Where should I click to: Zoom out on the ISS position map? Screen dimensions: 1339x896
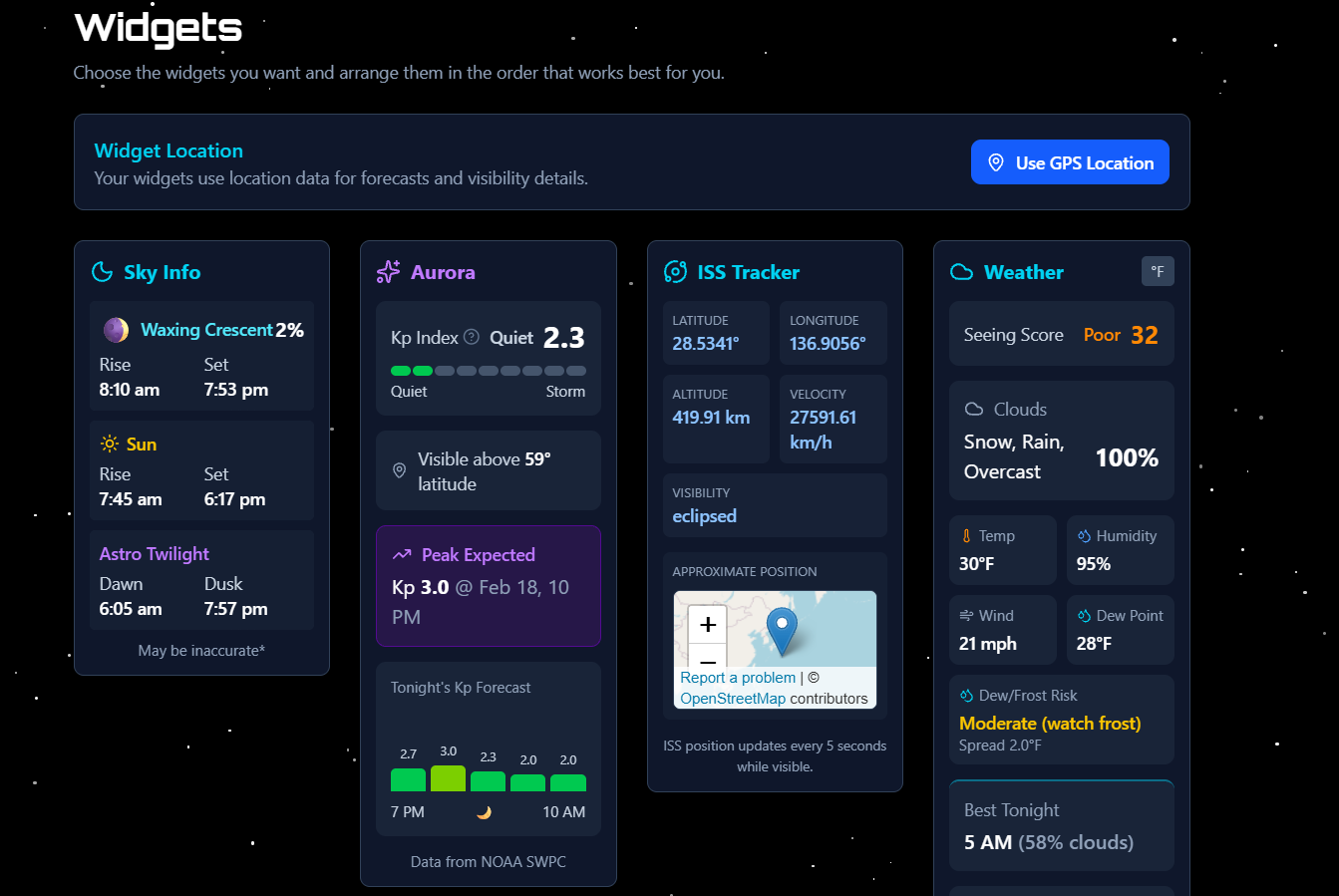point(707,662)
